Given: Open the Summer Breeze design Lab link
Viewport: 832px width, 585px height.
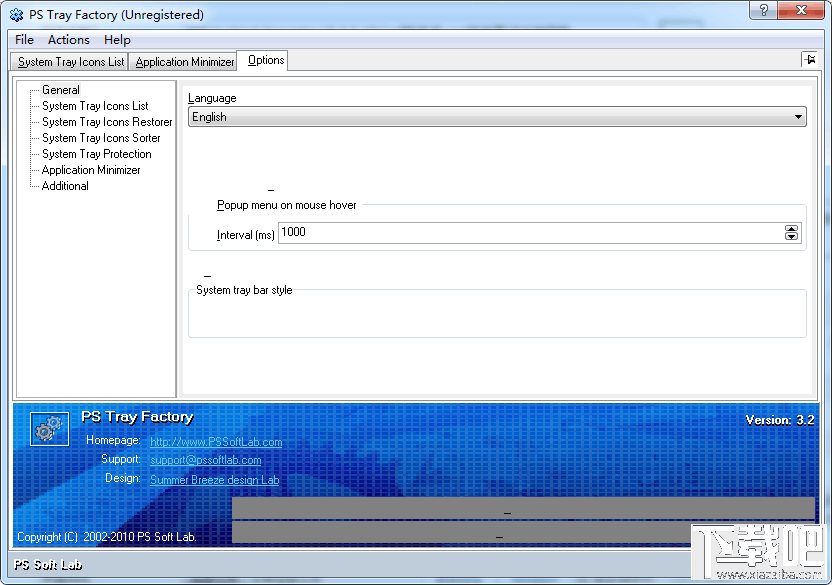Looking at the screenshot, I should pos(214,480).
